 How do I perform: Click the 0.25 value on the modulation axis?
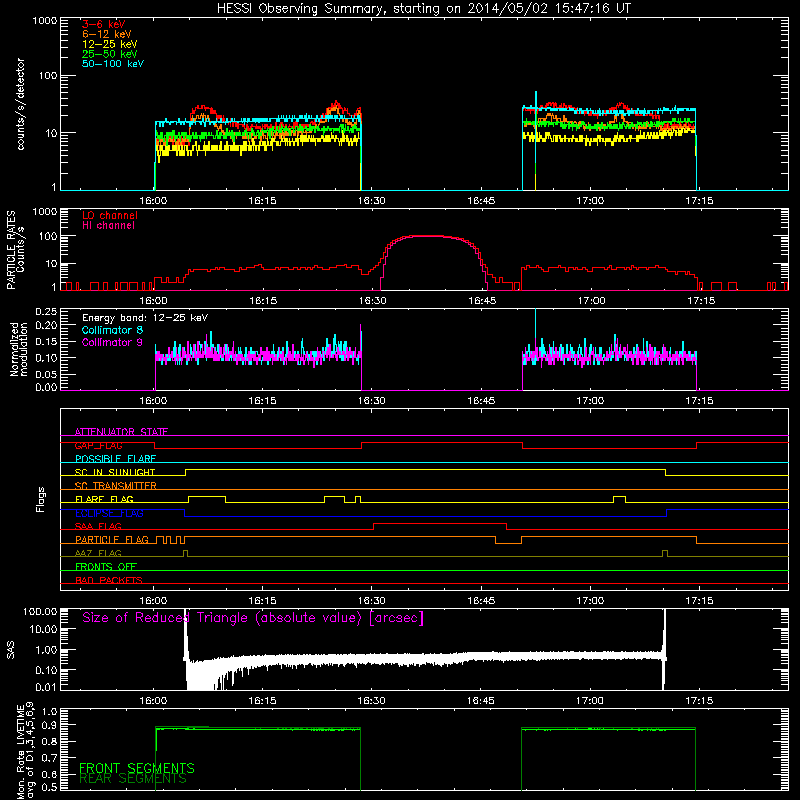46,311
